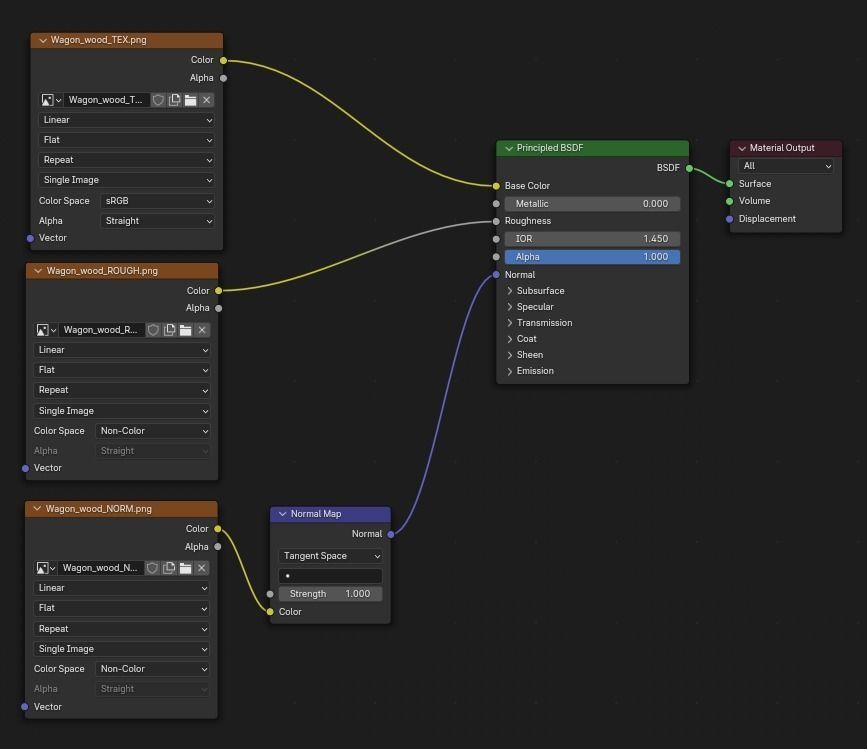
Task: Open Non-Color color space dropdown on Wagon_wood_ROUGH node
Action: [153, 431]
